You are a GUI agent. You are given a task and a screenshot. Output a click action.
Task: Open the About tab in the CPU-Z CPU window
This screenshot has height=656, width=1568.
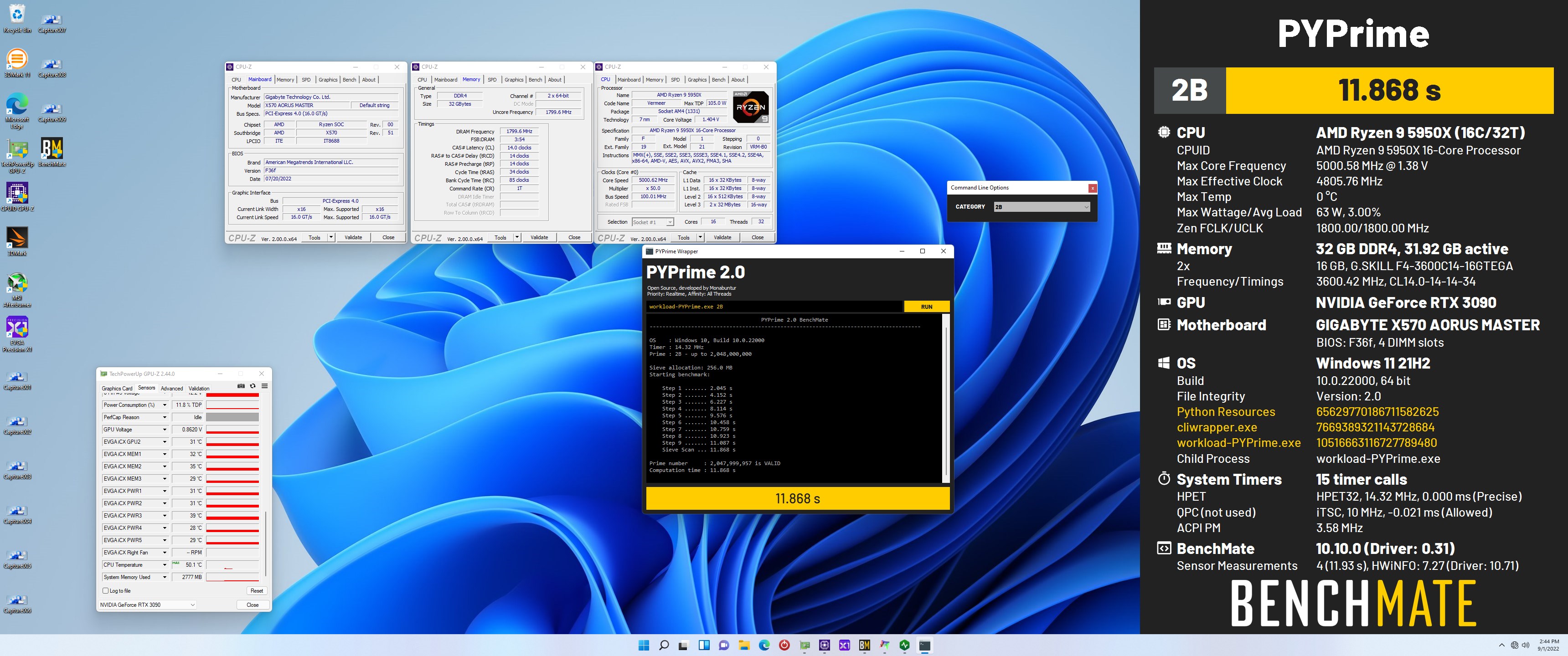click(x=738, y=80)
